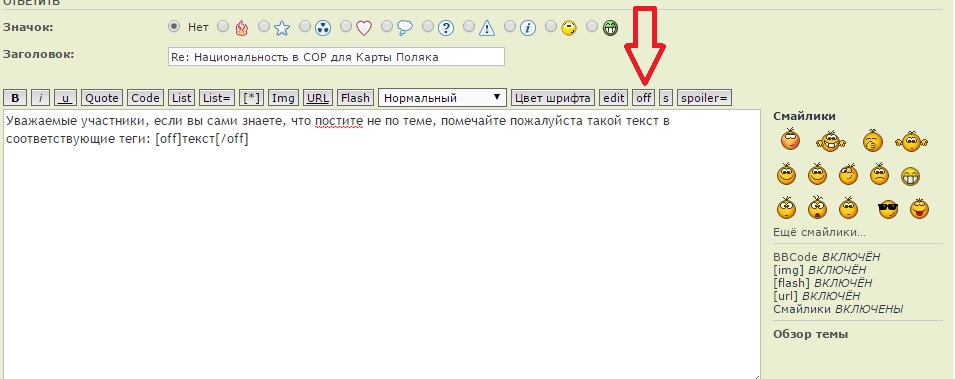Select the heart post icon radio
The image size is (955, 379).
(346, 26)
